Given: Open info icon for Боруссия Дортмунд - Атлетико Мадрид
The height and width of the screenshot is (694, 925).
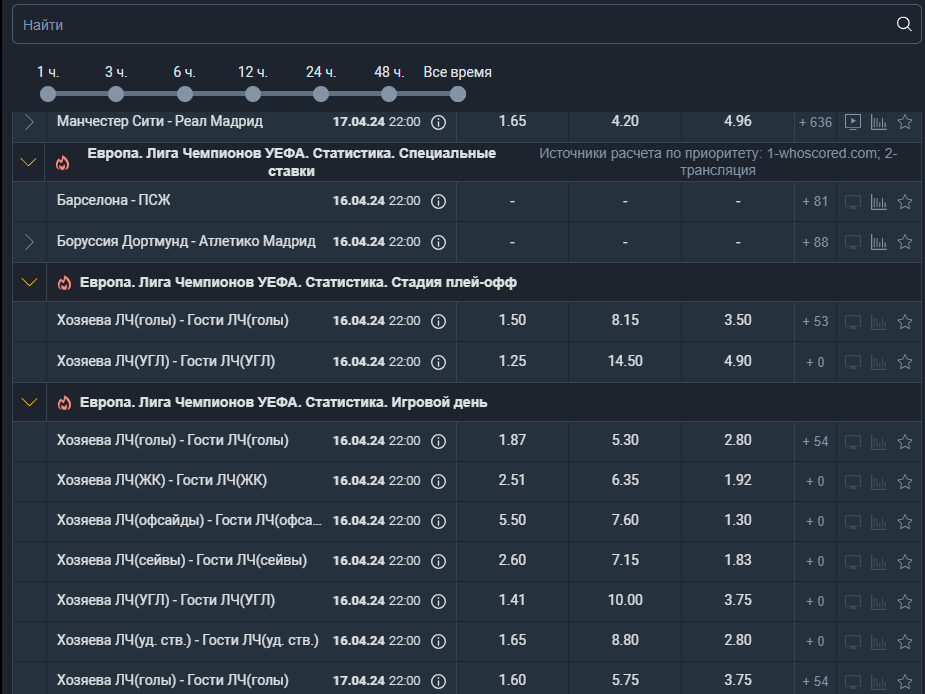Looking at the screenshot, I should [x=438, y=242].
